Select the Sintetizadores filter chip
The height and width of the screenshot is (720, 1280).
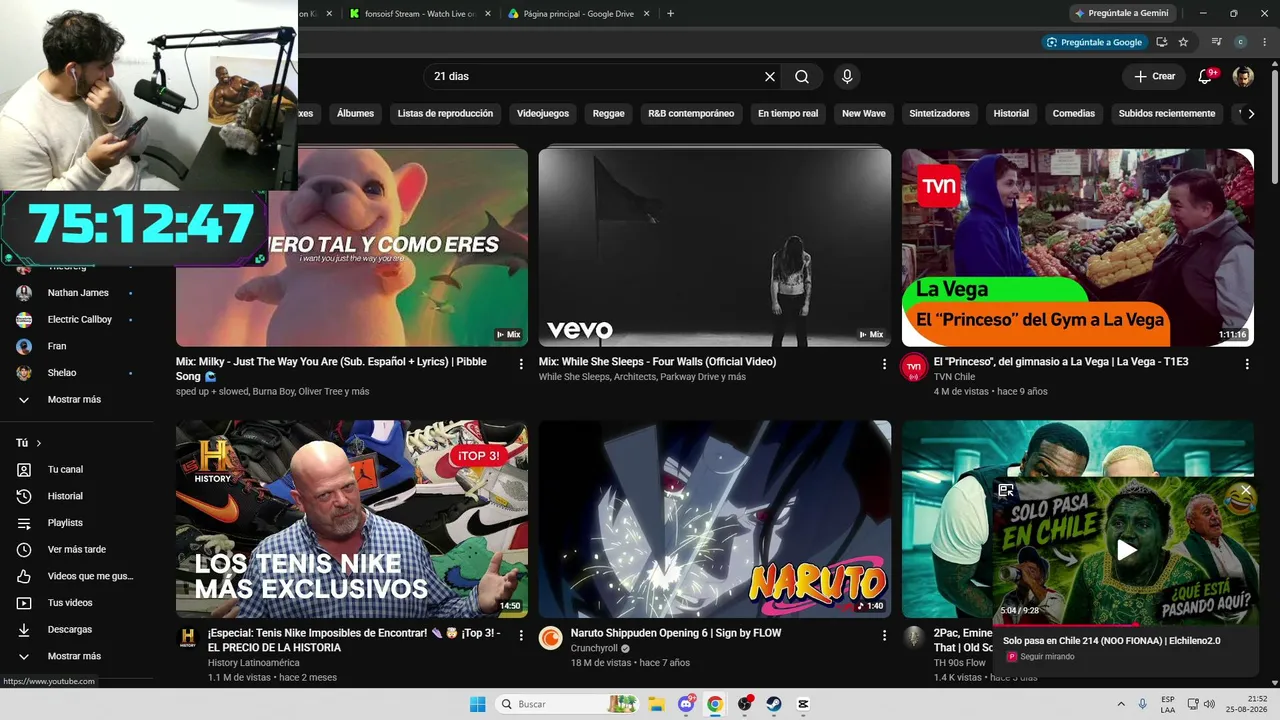(x=939, y=114)
